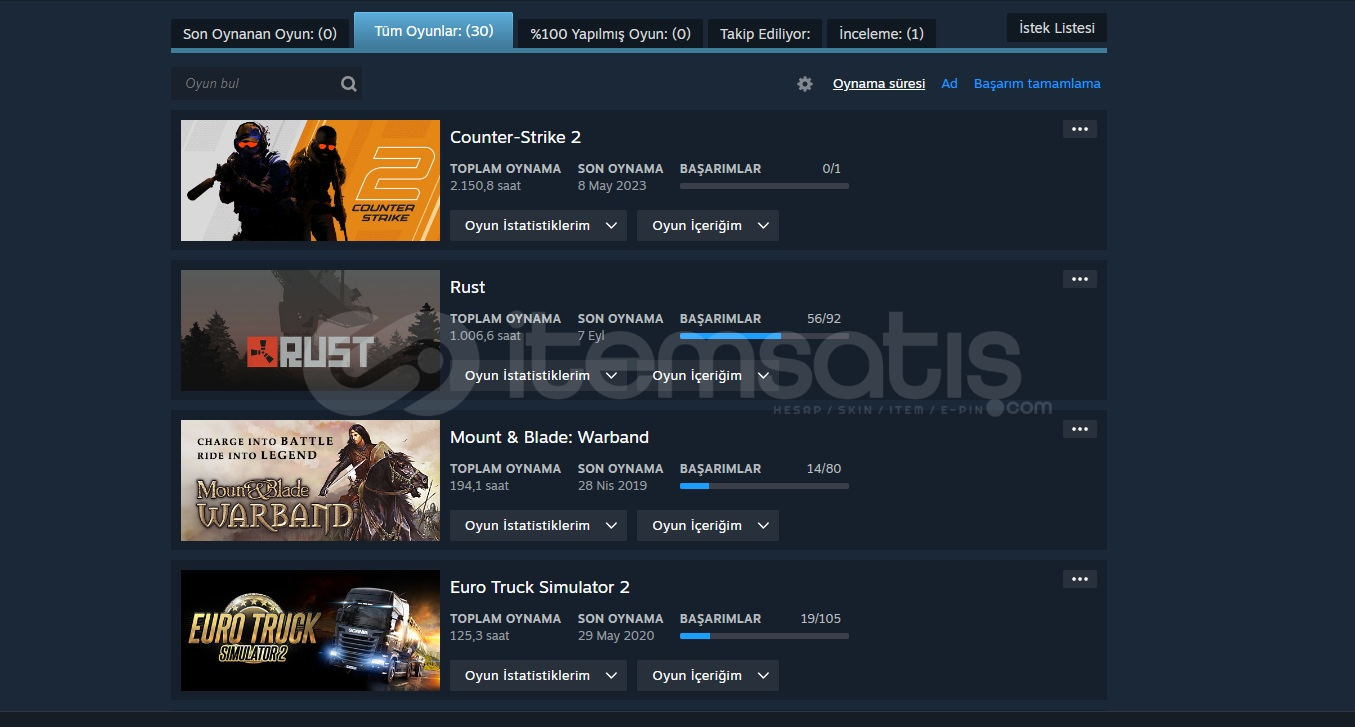
Task: Open the Counter-Strike 2 game thumbnail
Action: click(x=310, y=180)
